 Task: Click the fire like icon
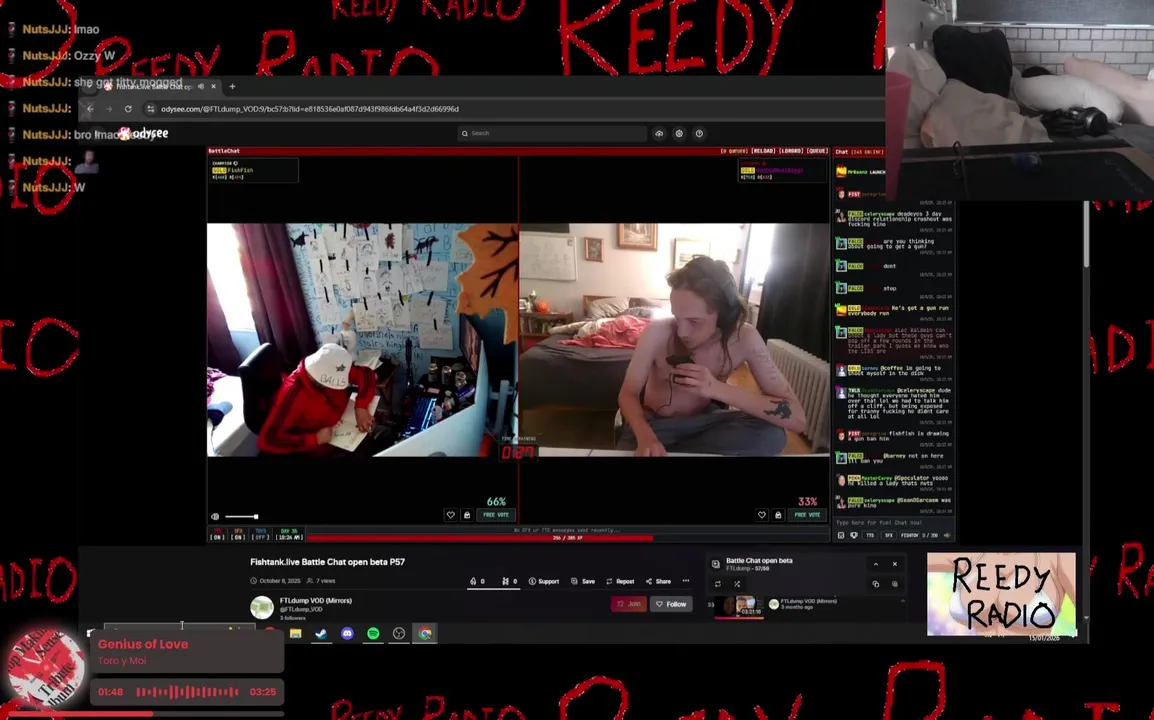[x=477, y=581]
